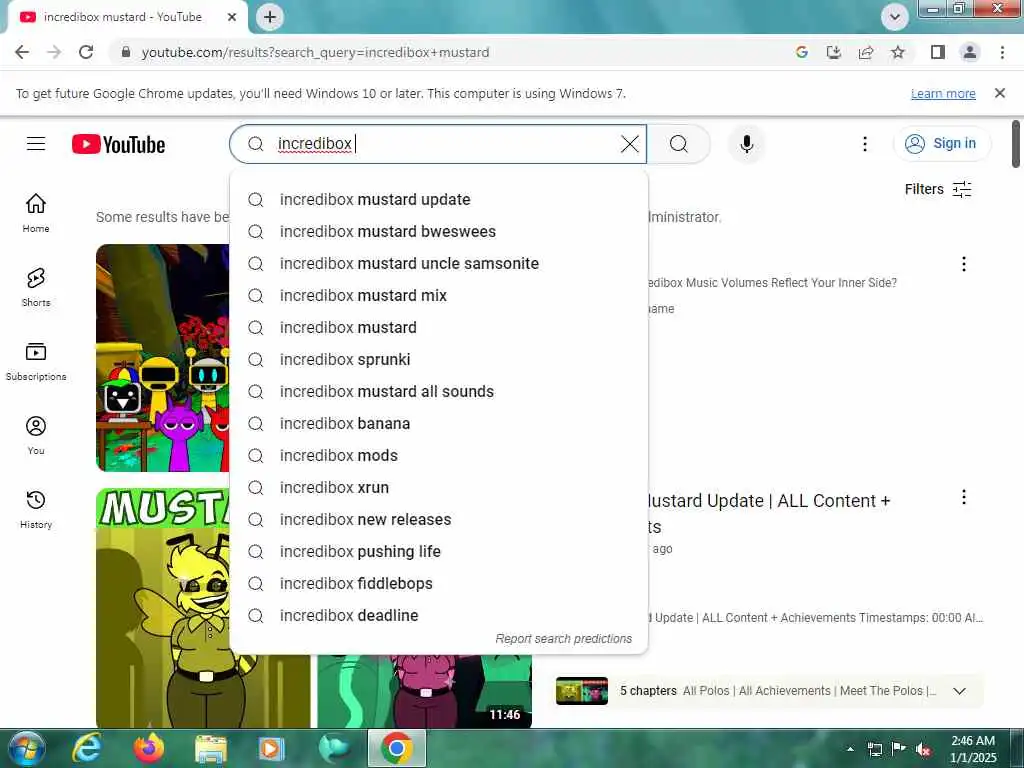Choose the plain 'incredibox mustard' suggestion

click(x=439, y=327)
